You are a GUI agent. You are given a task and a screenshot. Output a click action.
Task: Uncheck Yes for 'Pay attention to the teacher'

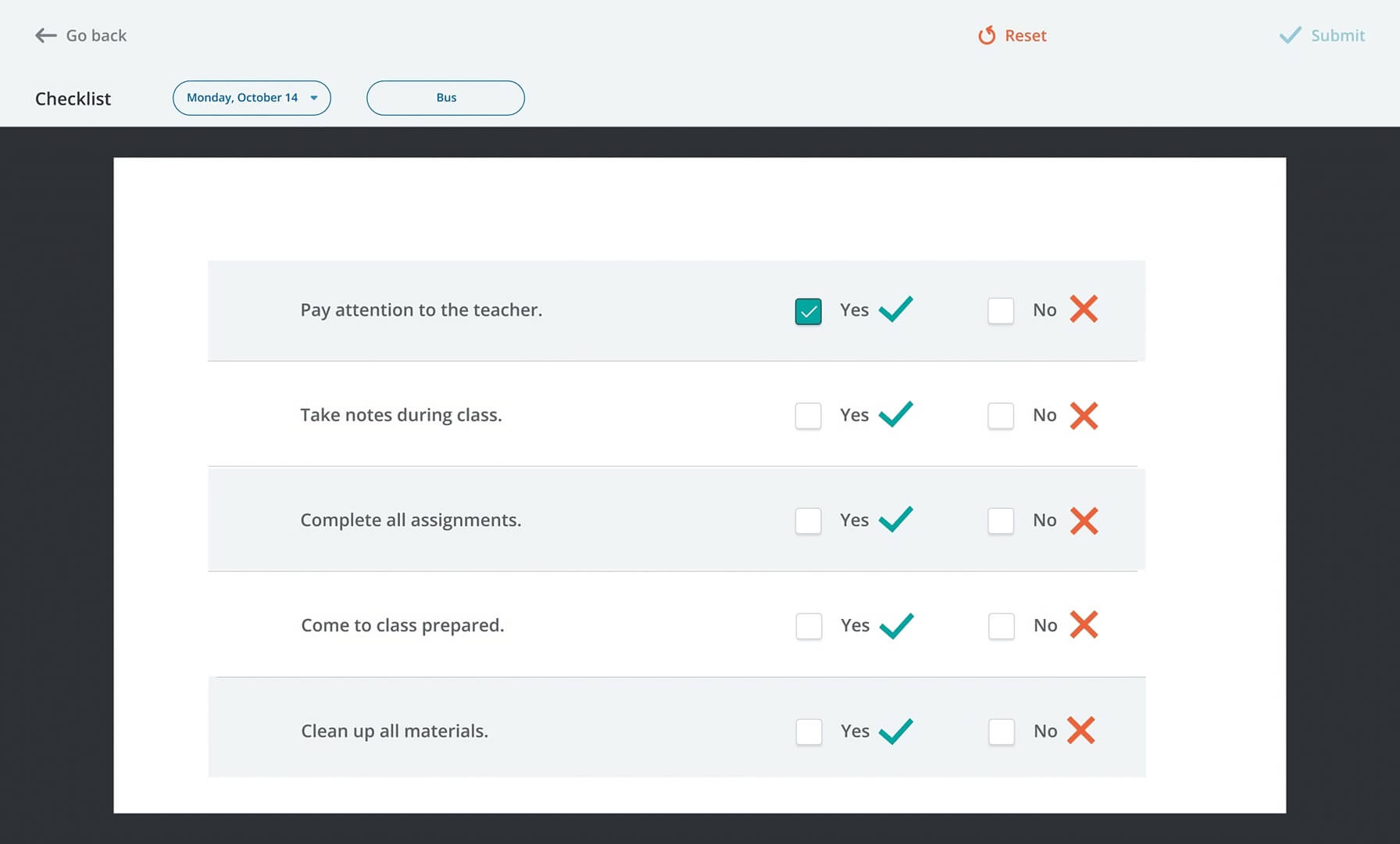(808, 311)
